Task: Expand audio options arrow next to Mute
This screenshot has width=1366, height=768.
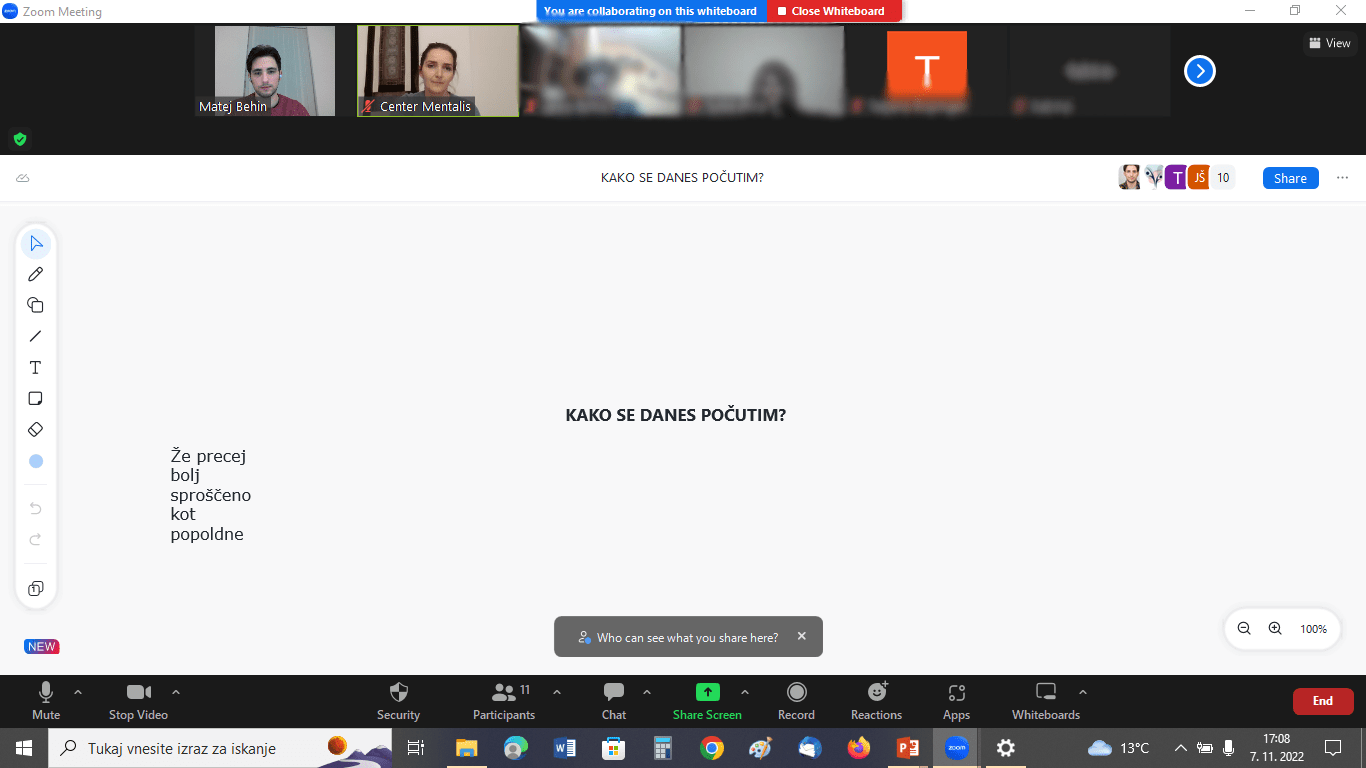Action: pyautogui.click(x=78, y=692)
